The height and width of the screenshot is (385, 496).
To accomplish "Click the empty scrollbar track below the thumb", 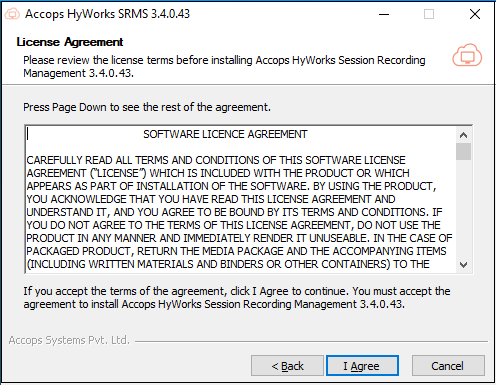I will (463, 209).
